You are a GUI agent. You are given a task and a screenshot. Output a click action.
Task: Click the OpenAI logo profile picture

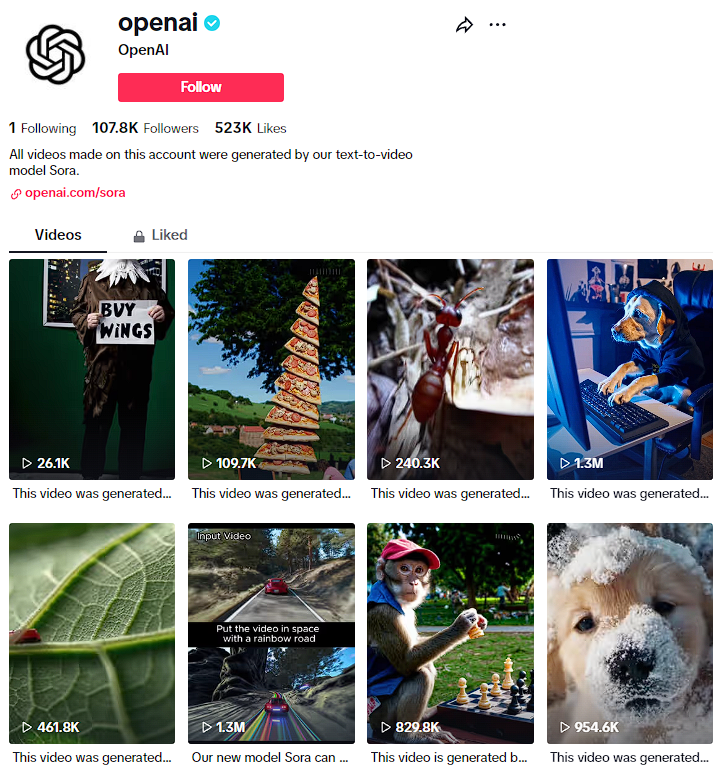pyautogui.click(x=55, y=55)
